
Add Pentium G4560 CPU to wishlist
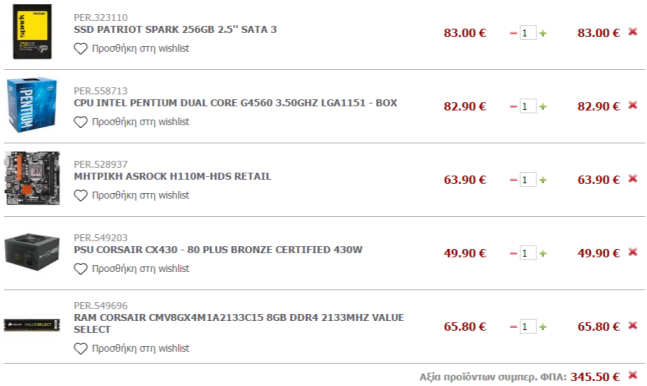tap(131, 122)
